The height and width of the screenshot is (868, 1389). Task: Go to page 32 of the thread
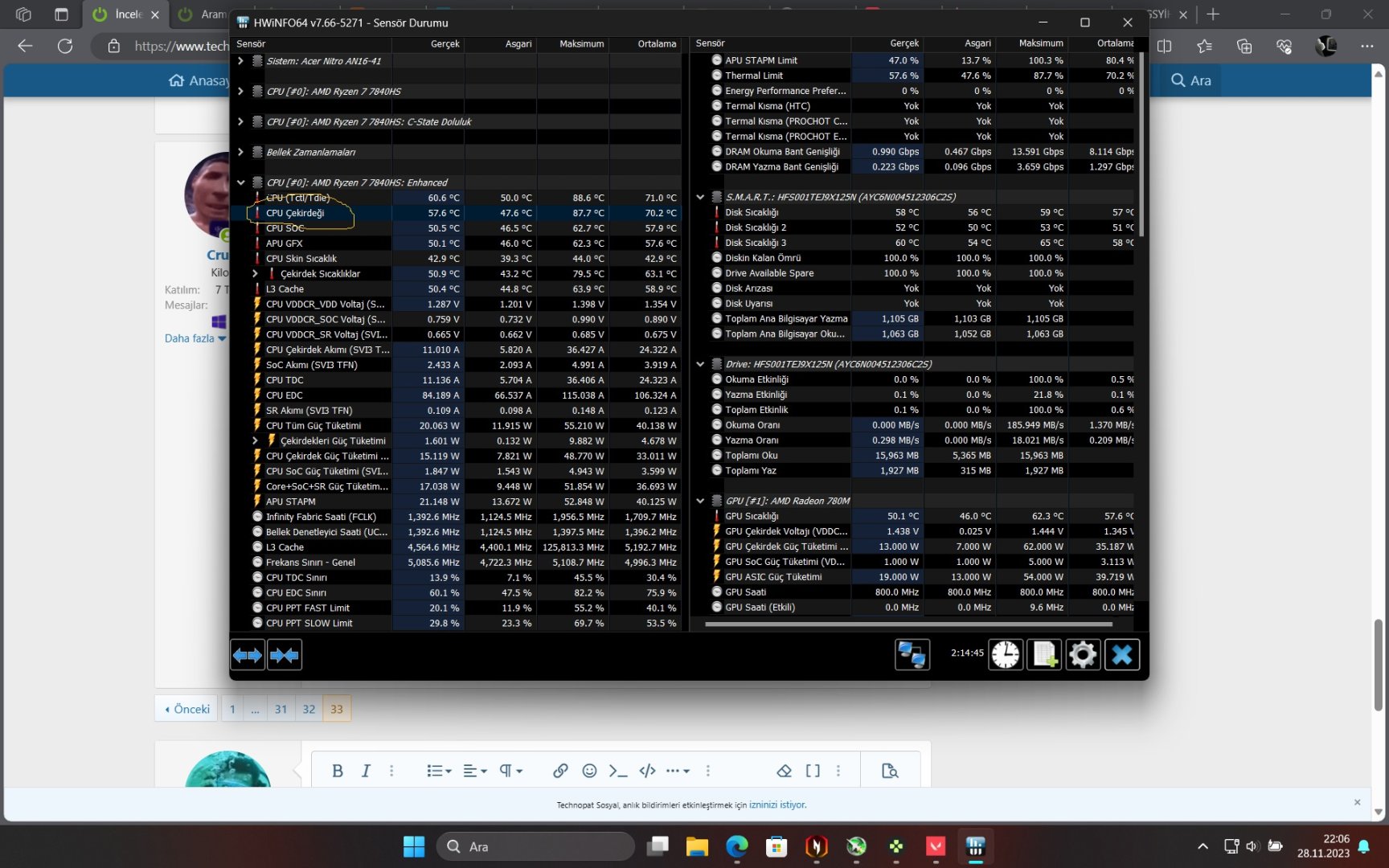pos(309,709)
